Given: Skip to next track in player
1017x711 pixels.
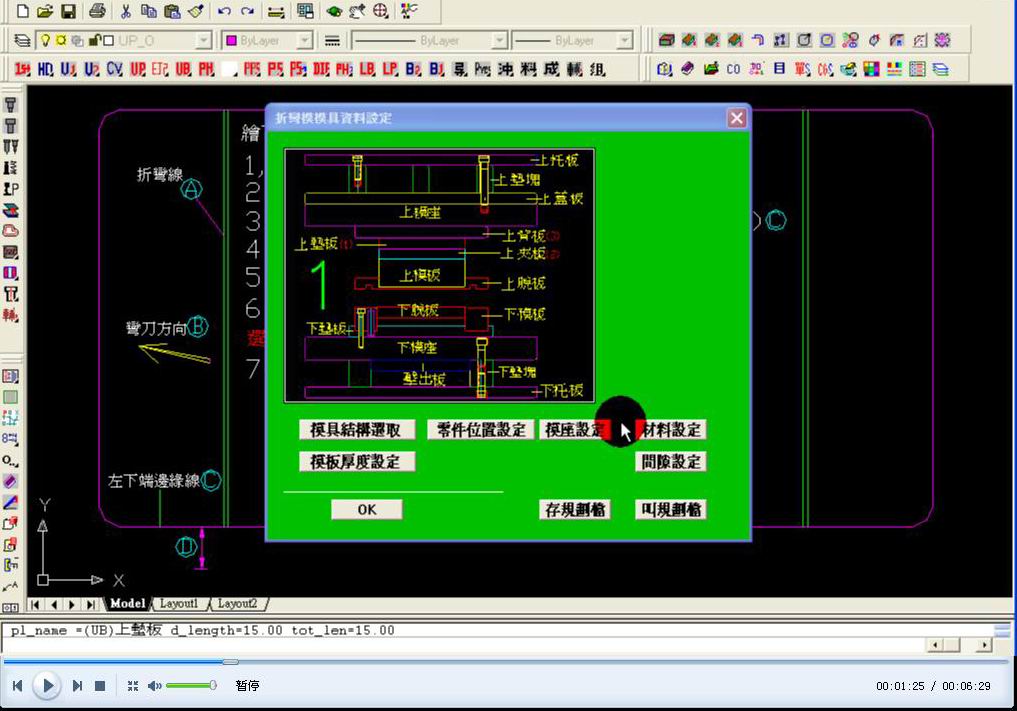Looking at the screenshot, I should [x=77, y=686].
